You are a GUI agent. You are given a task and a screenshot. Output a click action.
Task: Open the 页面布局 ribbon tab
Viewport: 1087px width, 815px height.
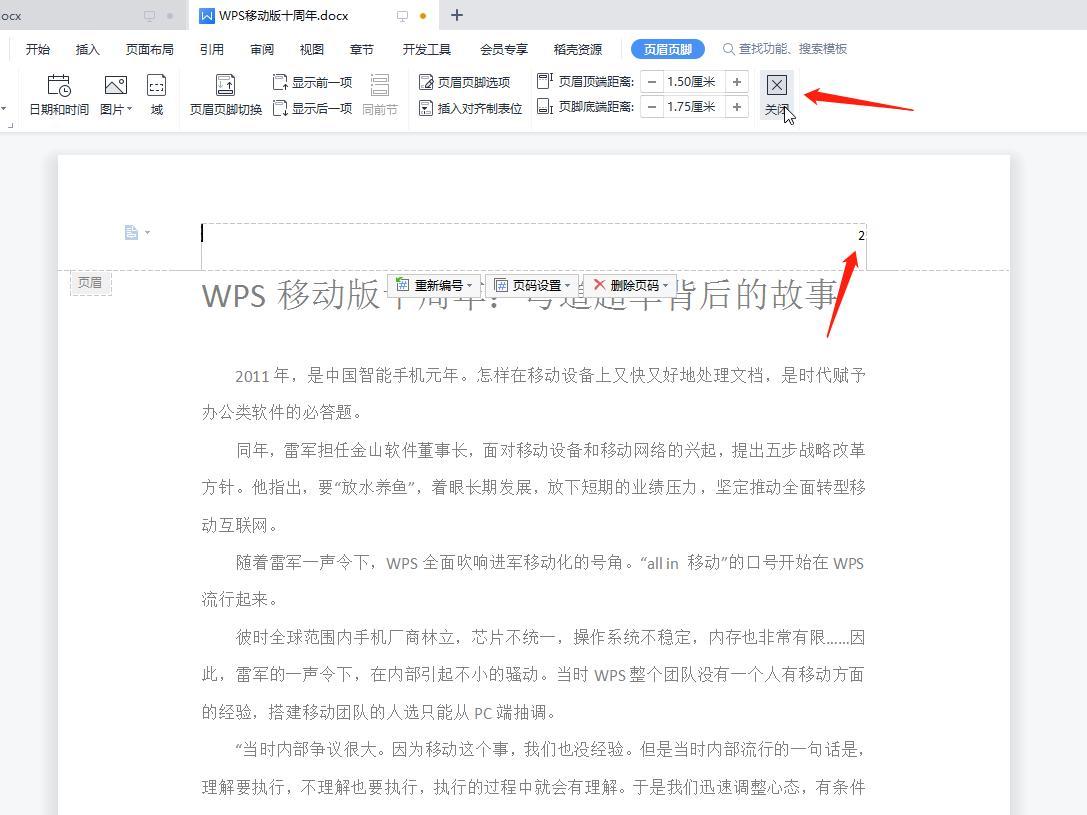150,49
